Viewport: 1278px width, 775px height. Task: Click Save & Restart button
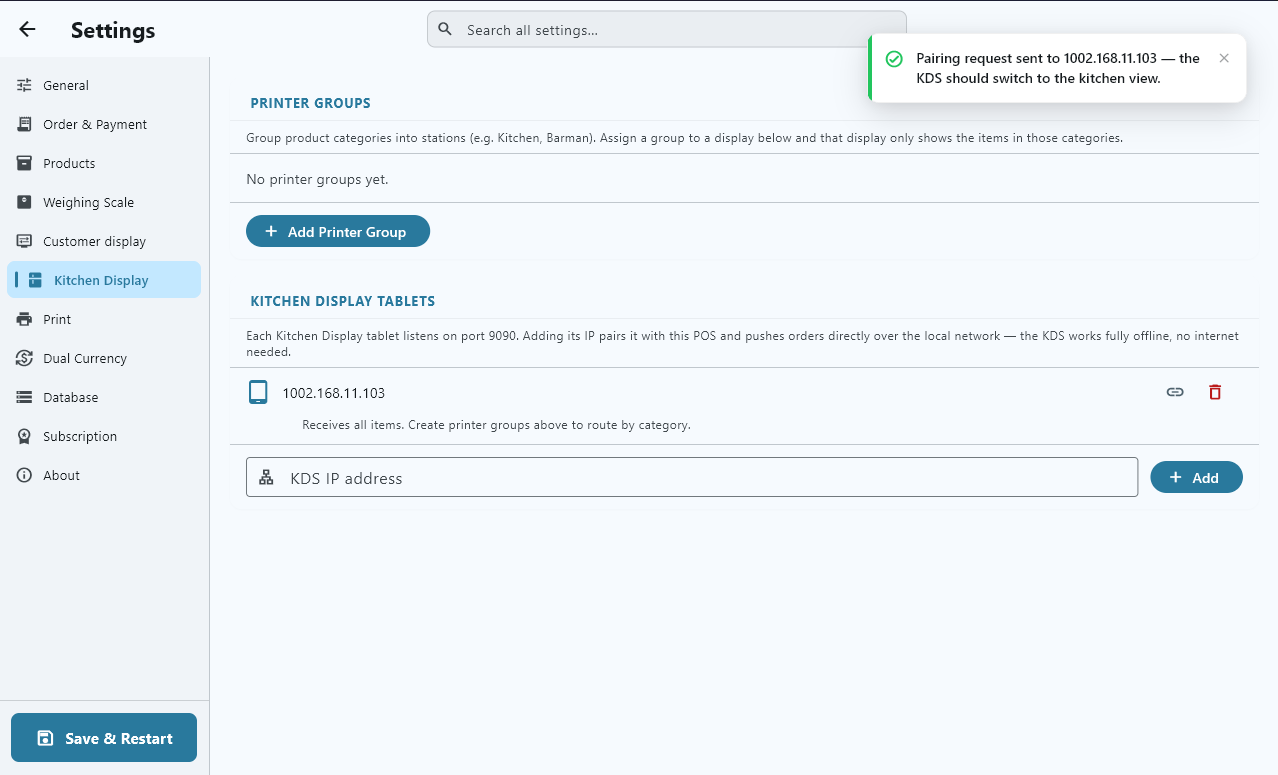point(104,738)
